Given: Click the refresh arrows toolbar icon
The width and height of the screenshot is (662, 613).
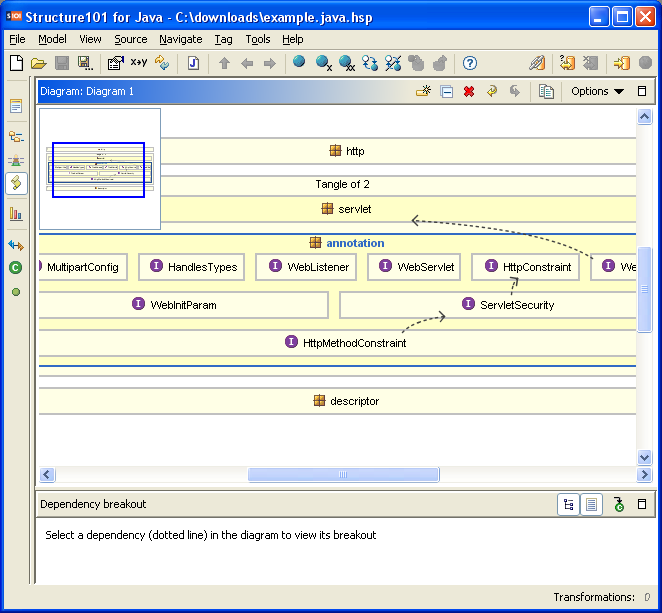Looking at the screenshot, I should 162,63.
